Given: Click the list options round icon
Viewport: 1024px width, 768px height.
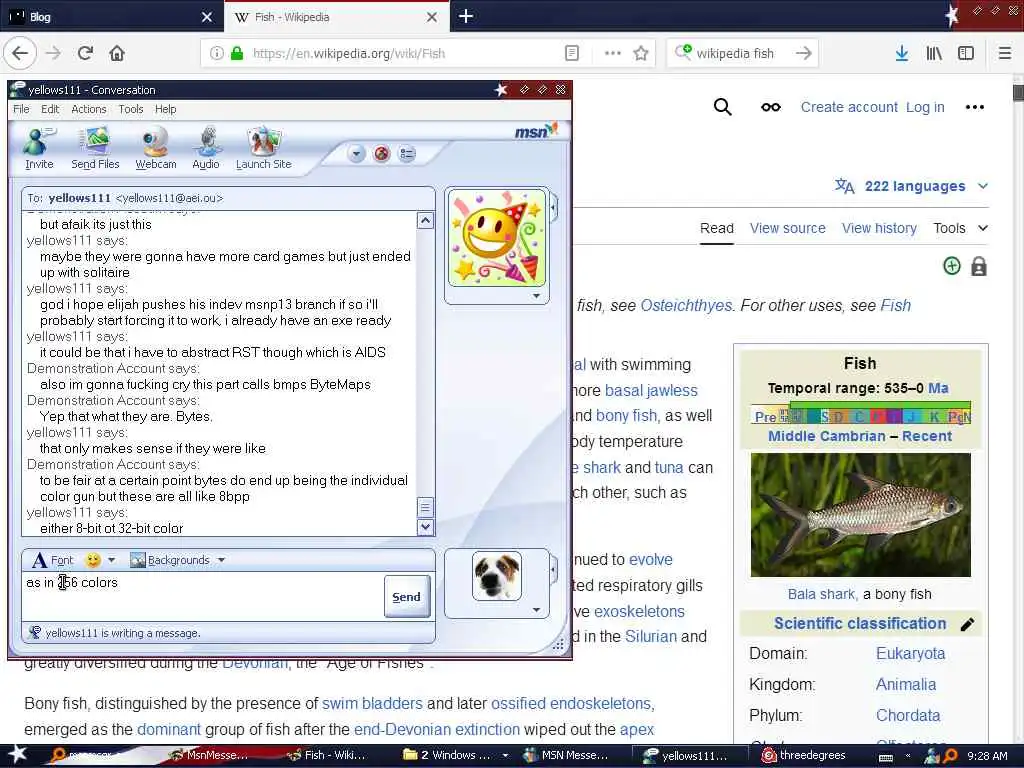Looking at the screenshot, I should 407,154.
